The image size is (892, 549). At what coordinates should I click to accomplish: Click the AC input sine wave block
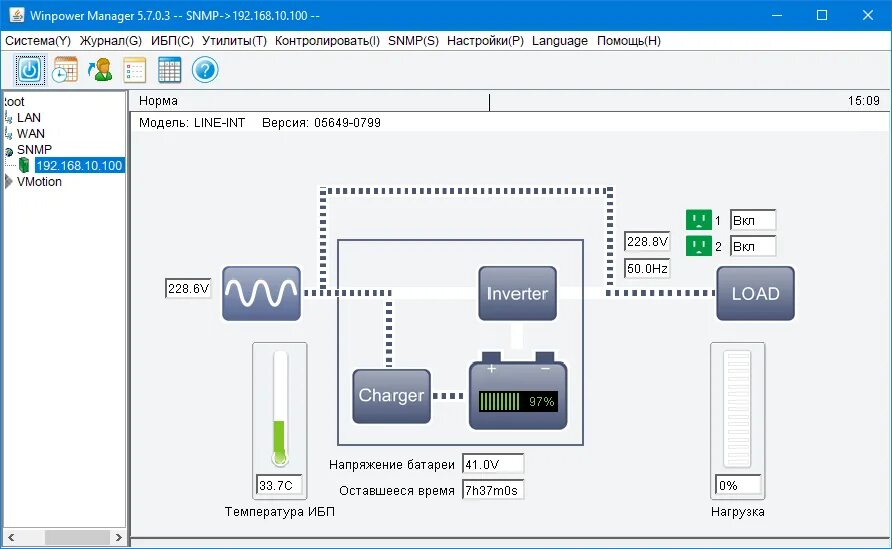(261, 294)
